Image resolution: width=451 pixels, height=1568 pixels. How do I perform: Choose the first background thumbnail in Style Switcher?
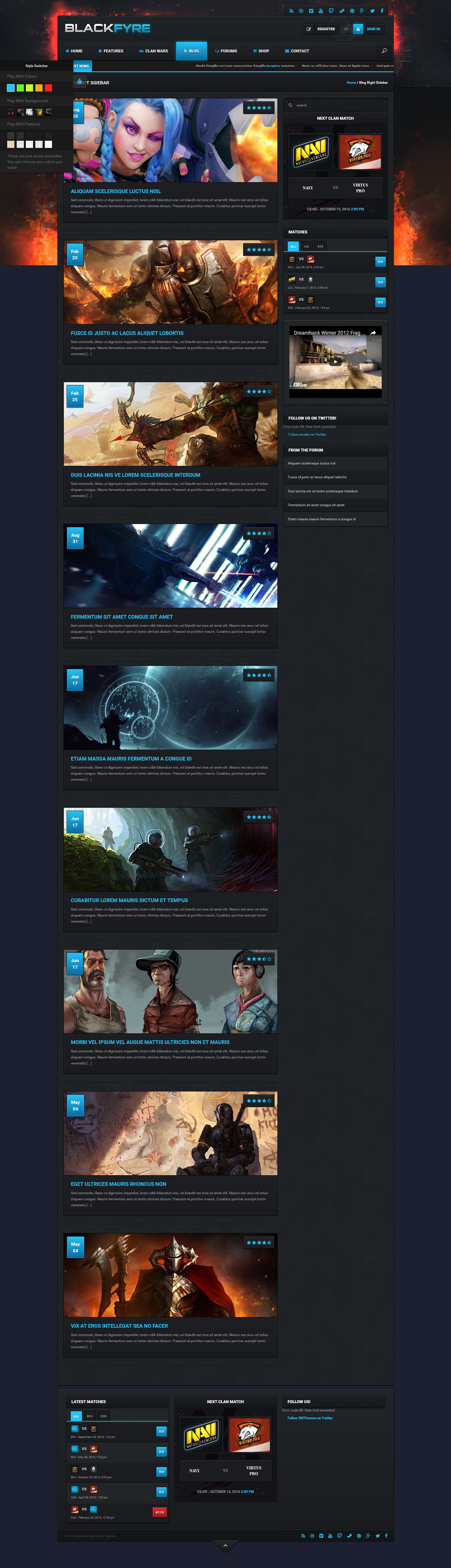click(10, 112)
